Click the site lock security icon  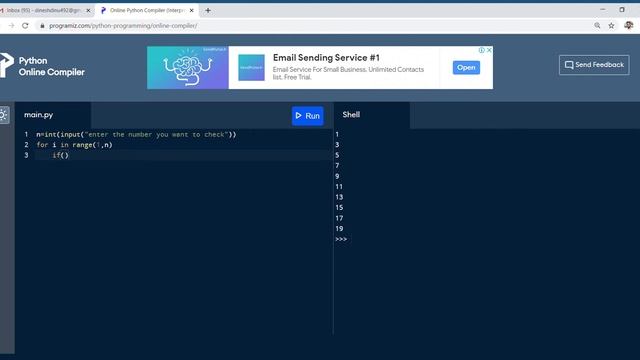point(42,26)
